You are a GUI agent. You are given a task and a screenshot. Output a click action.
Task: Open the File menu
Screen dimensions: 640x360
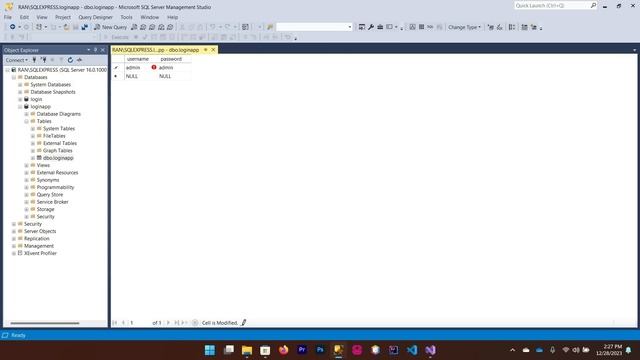pos(8,17)
